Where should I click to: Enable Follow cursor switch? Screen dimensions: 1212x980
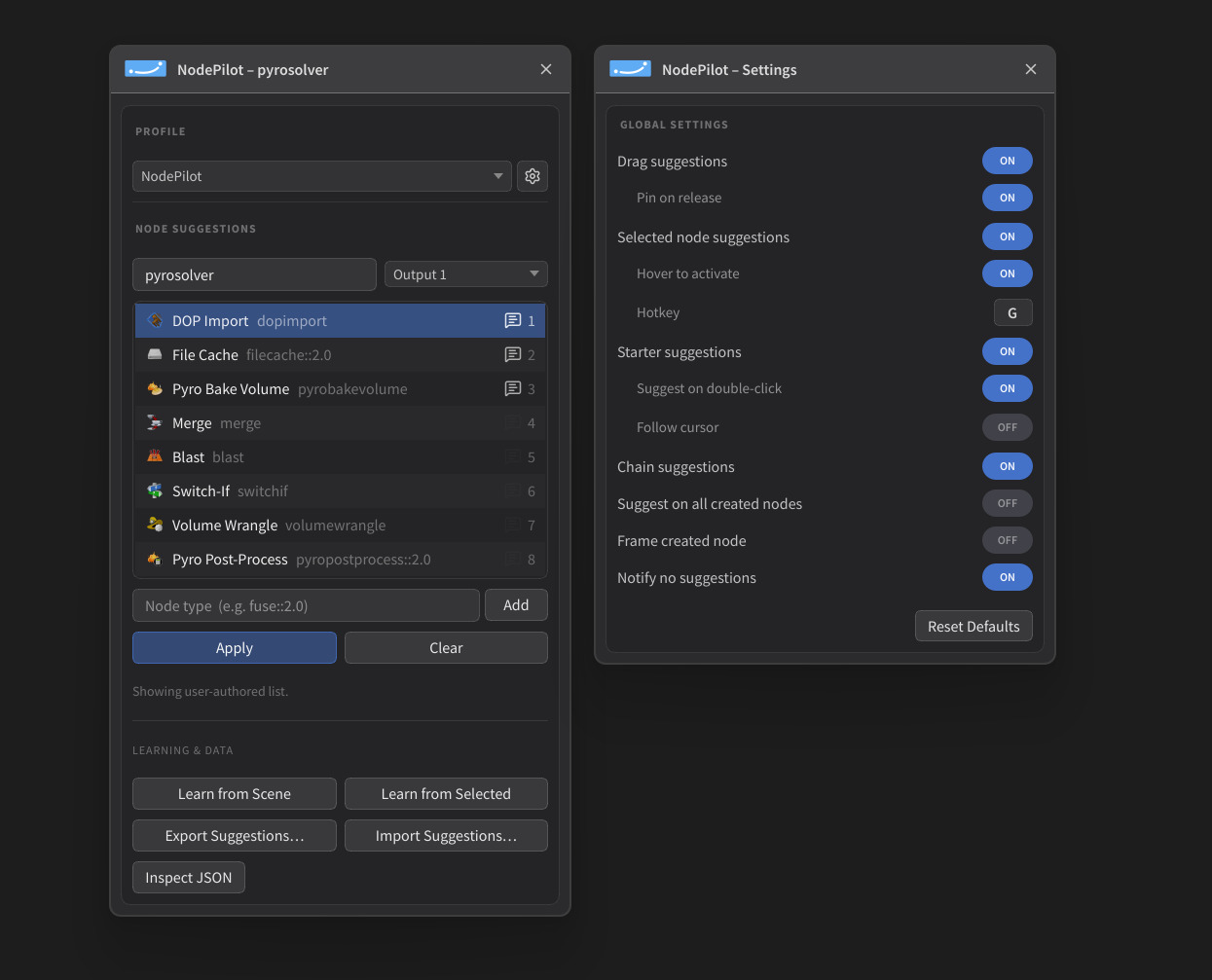click(1008, 427)
